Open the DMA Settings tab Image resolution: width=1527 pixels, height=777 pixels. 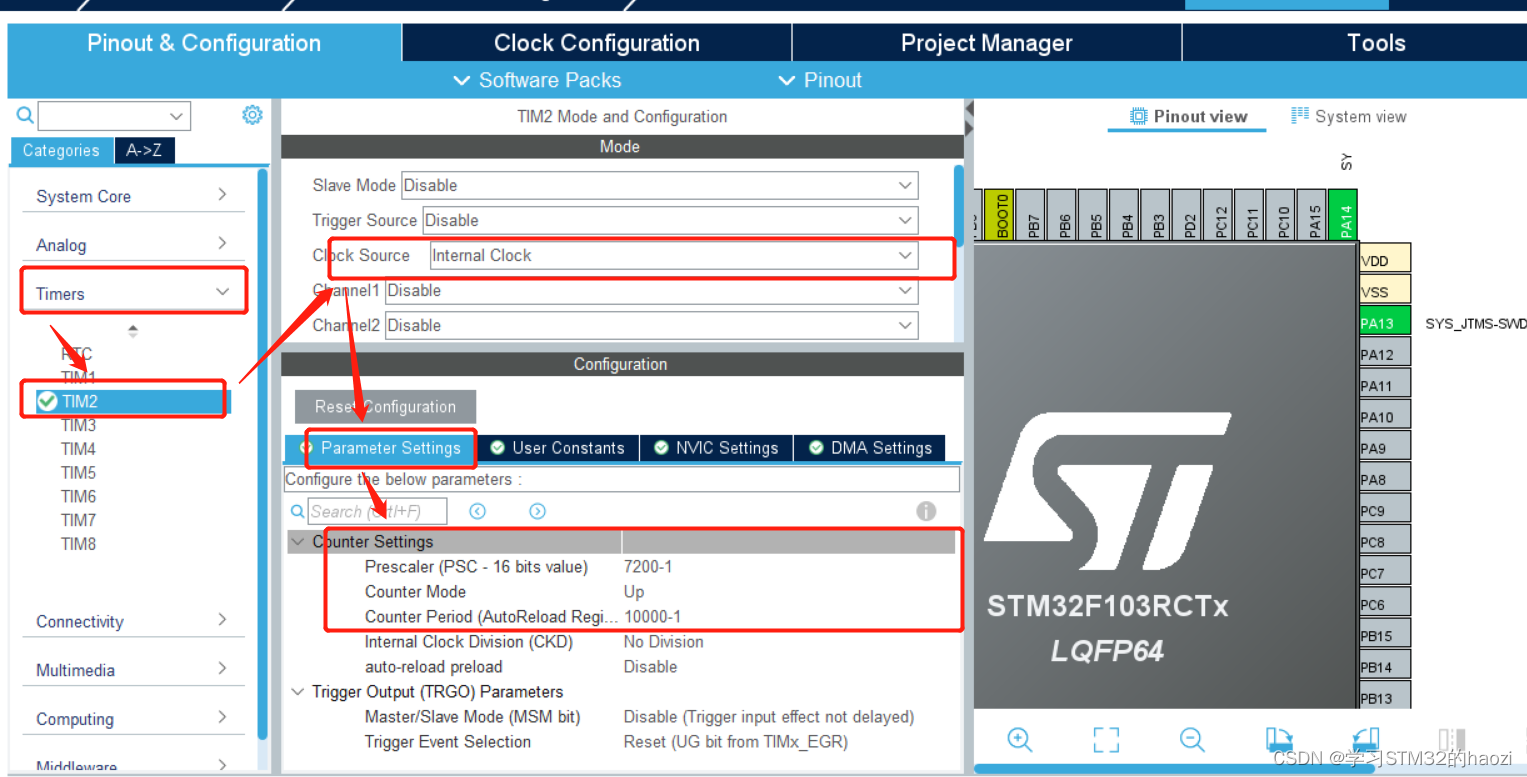(x=870, y=448)
